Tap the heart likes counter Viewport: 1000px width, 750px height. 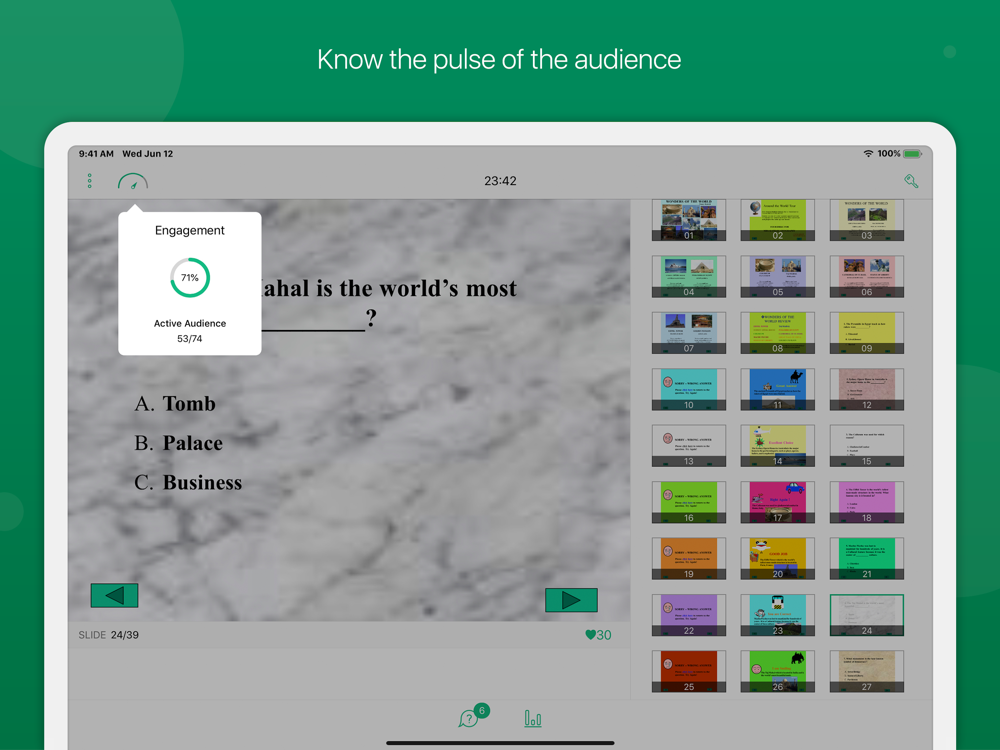click(598, 635)
